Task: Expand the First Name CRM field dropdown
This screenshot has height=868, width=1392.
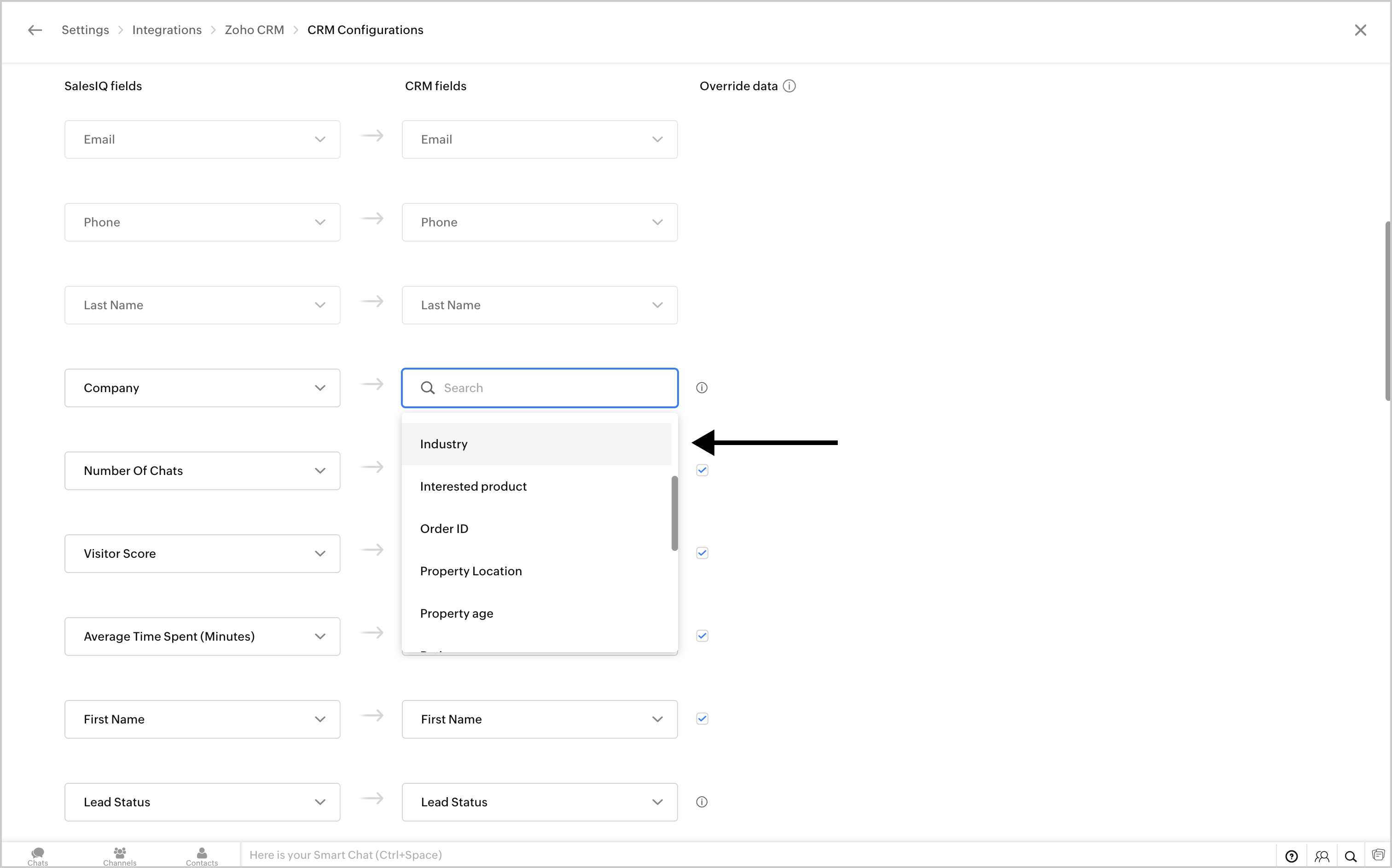Action: coord(539,719)
